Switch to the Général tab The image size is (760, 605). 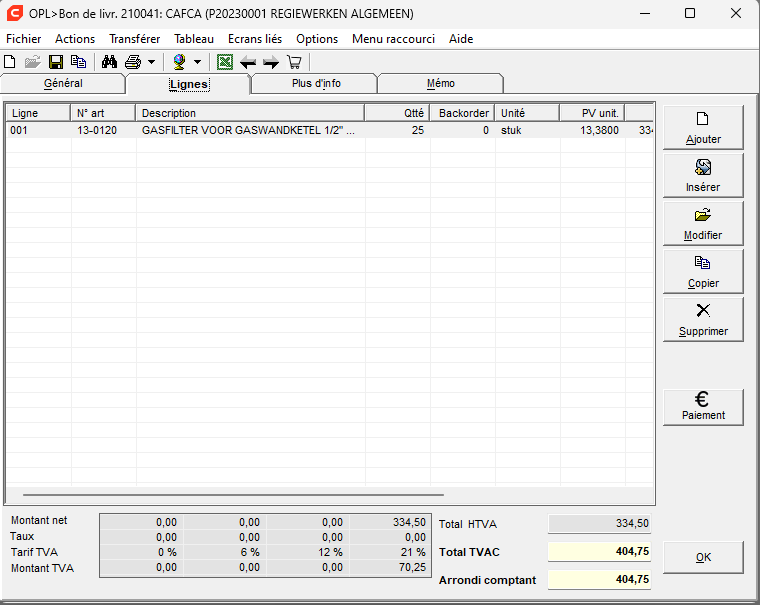point(63,83)
